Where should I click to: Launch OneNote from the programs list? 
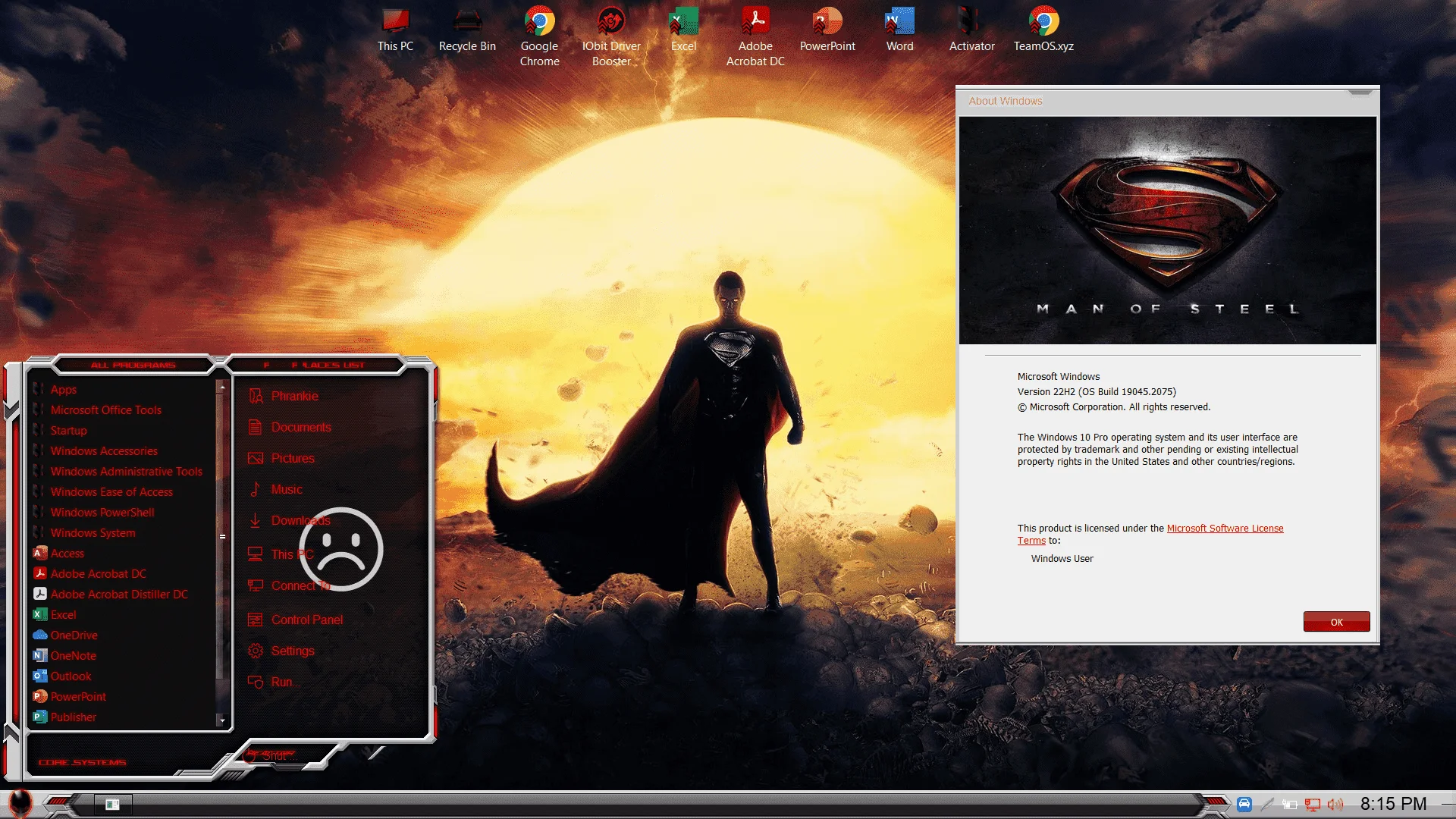[64, 656]
